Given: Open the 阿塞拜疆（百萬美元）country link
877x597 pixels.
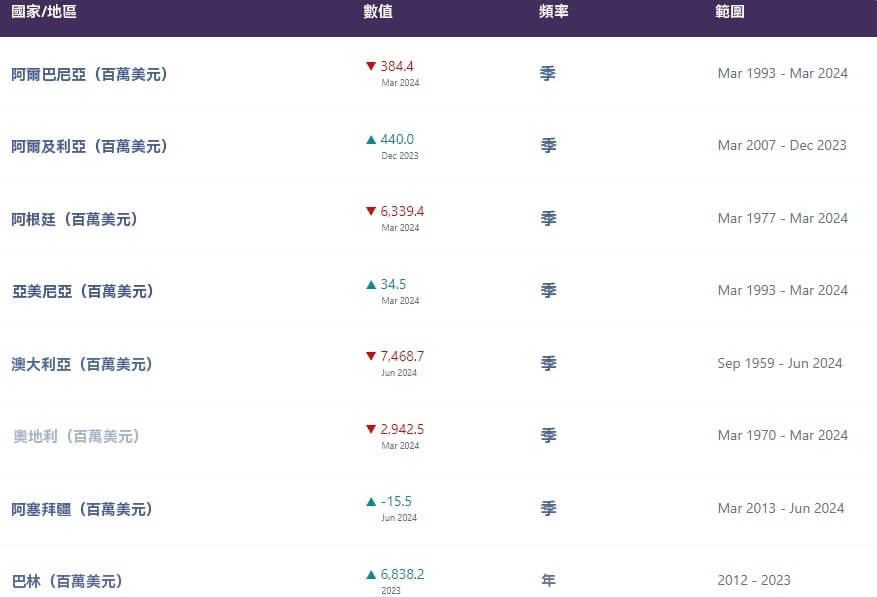Looking at the screenshot, I should point(82,509).
